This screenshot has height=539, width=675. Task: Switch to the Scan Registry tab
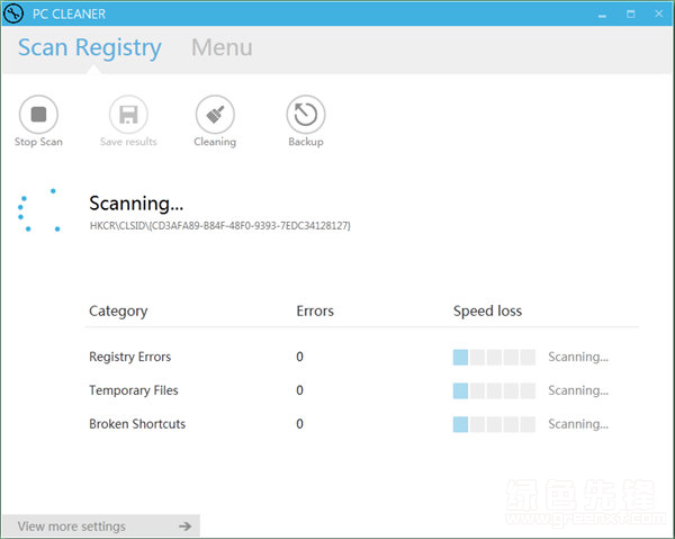click(x=90, y=47)
